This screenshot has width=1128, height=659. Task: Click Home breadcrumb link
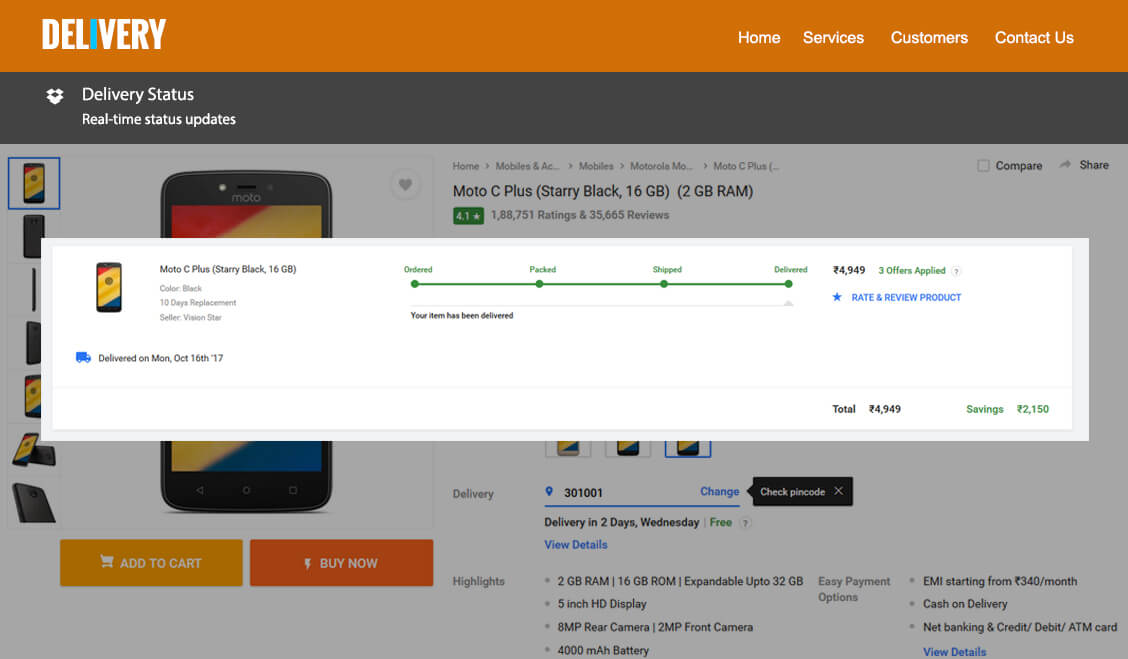coord(465,166)
